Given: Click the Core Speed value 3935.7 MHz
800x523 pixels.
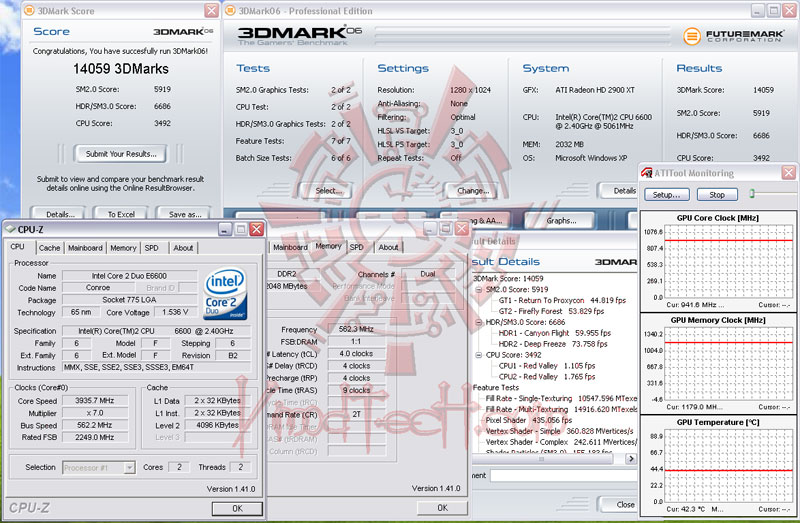Looking at the screenshot, I should pyautogui.click(x=95, y=401).
